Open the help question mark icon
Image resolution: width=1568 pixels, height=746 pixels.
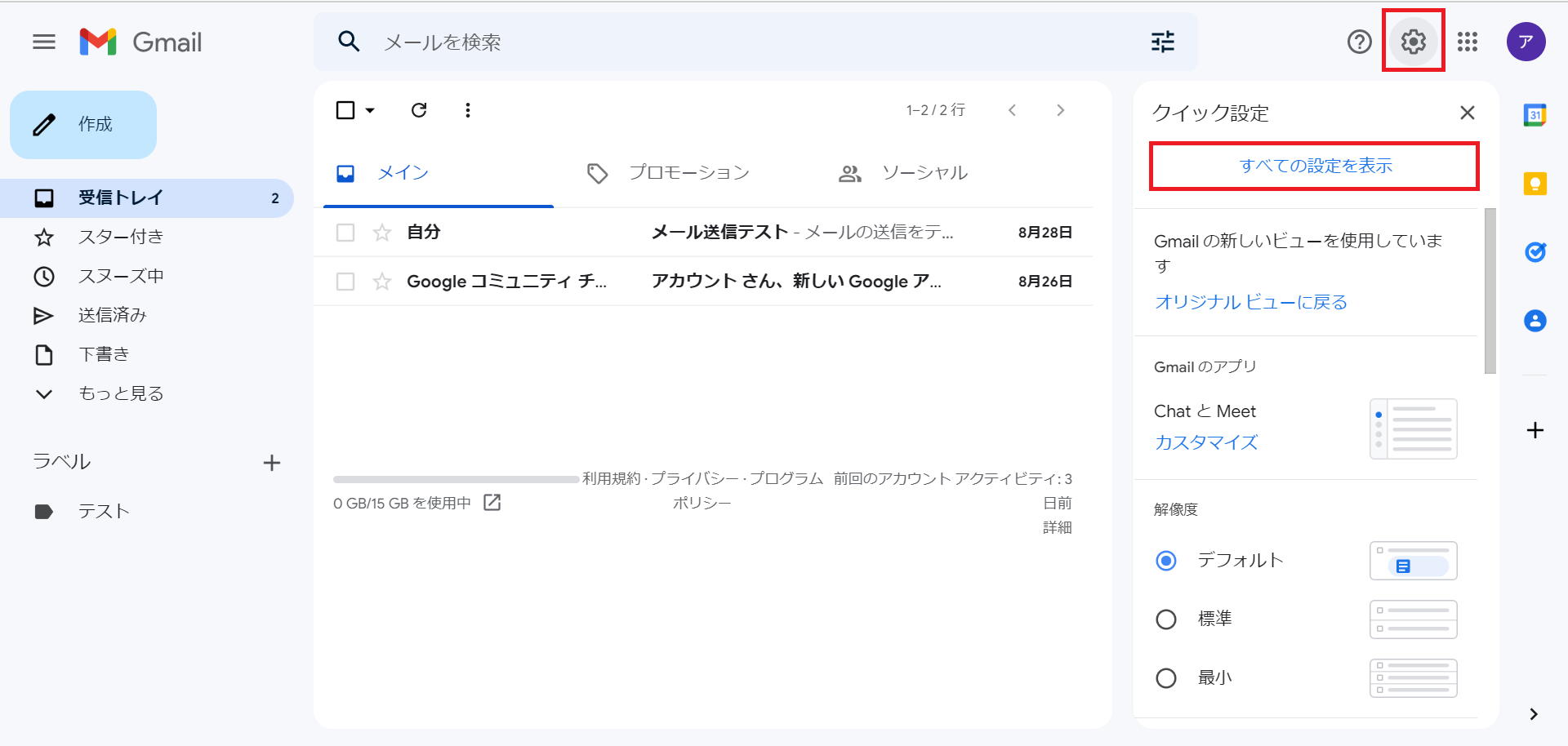[x=1359, y=42]
